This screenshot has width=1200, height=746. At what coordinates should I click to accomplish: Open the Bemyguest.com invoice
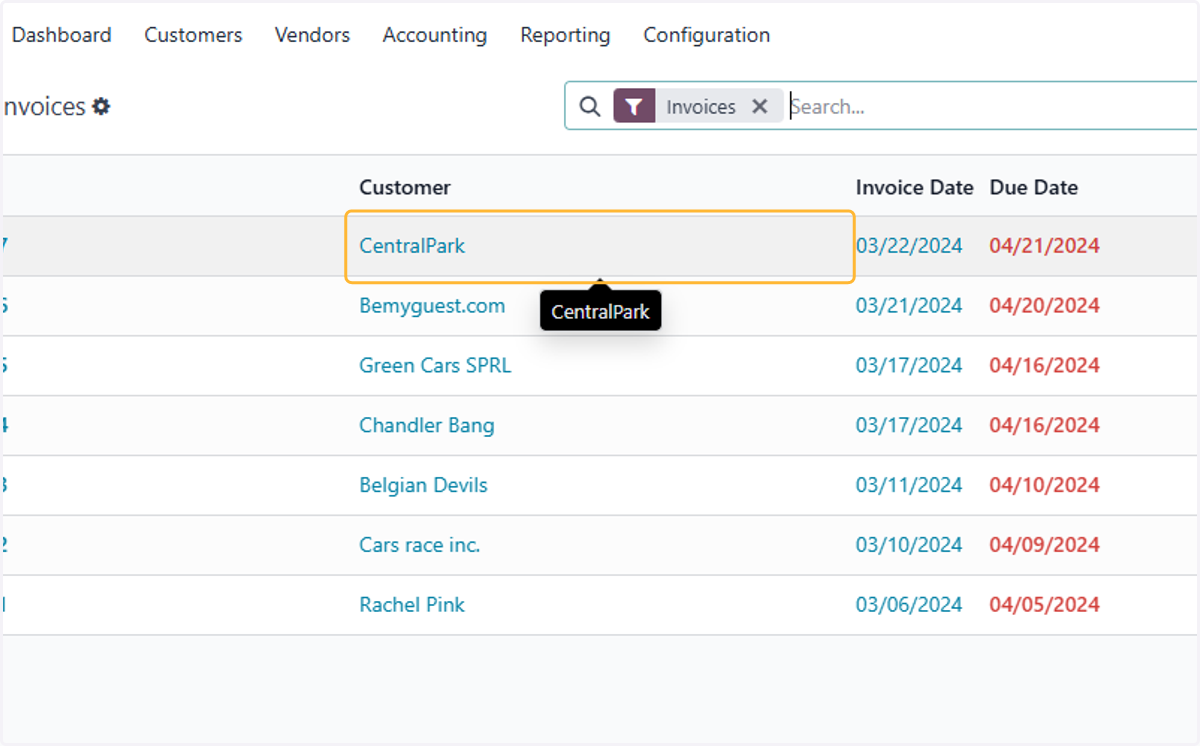[x=432, y=305]
